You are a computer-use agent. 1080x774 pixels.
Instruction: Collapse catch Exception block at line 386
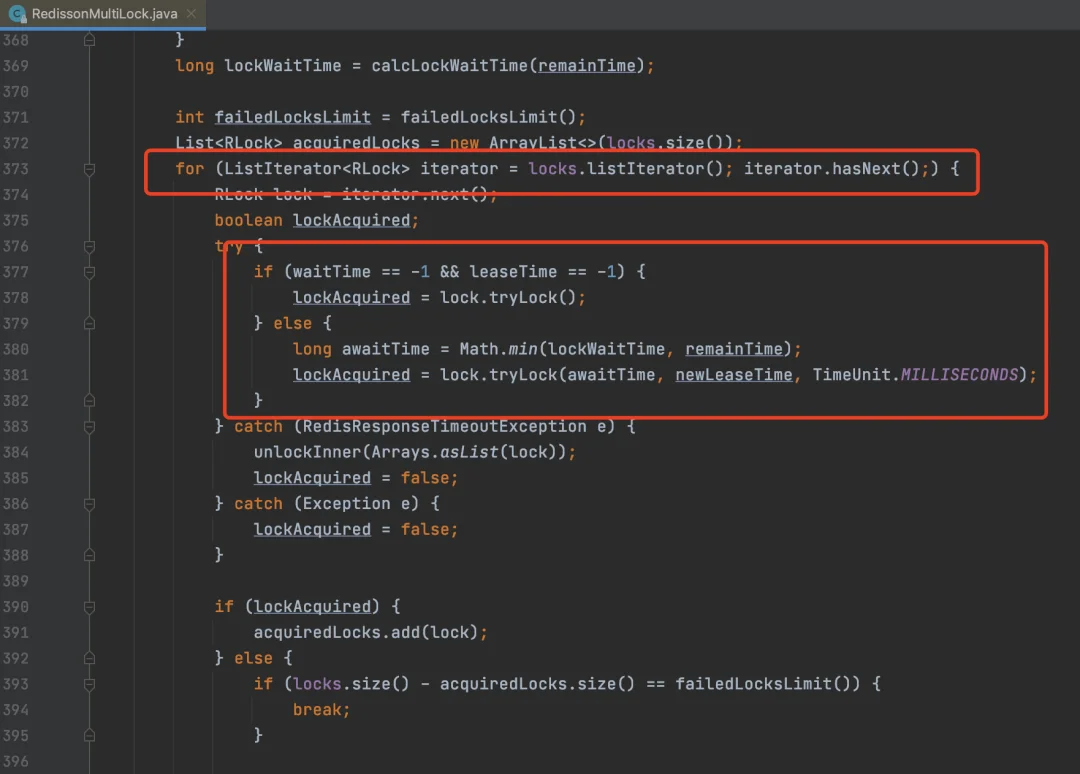pyautogui.click(x=90, y=503)
